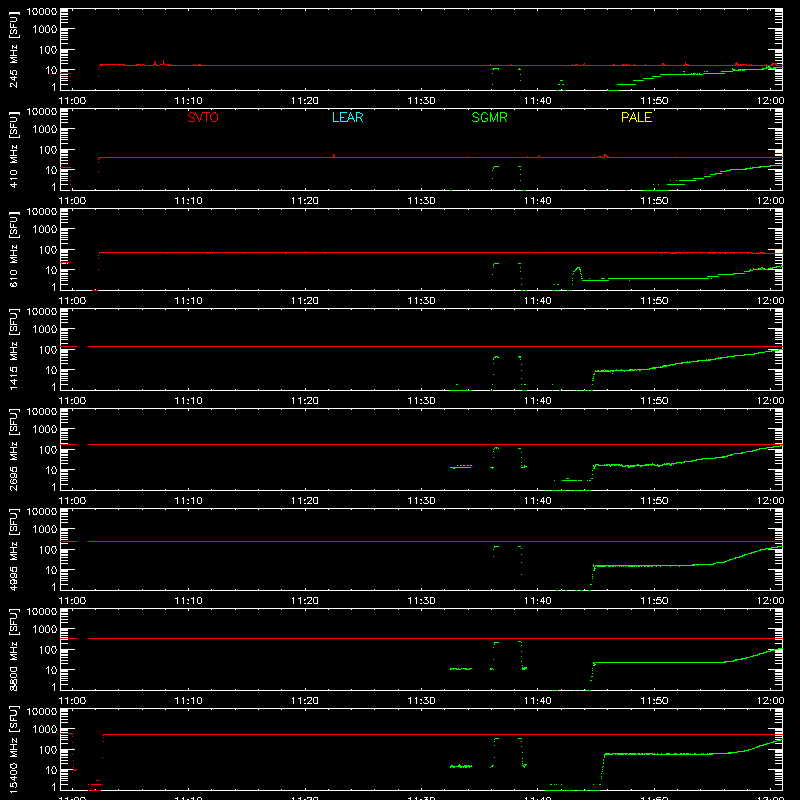The width and height of the screenshot is (800, 800).
Task: Click the 100 tick label on the 245 MHz axis
Action: point(48,50)
